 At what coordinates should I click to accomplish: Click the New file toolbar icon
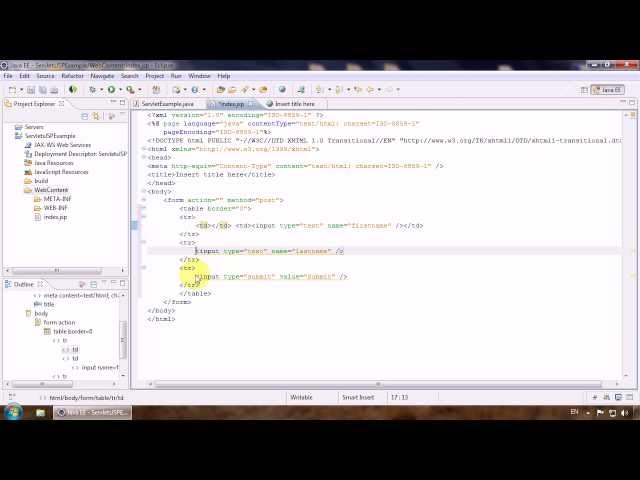coord(13,90)
